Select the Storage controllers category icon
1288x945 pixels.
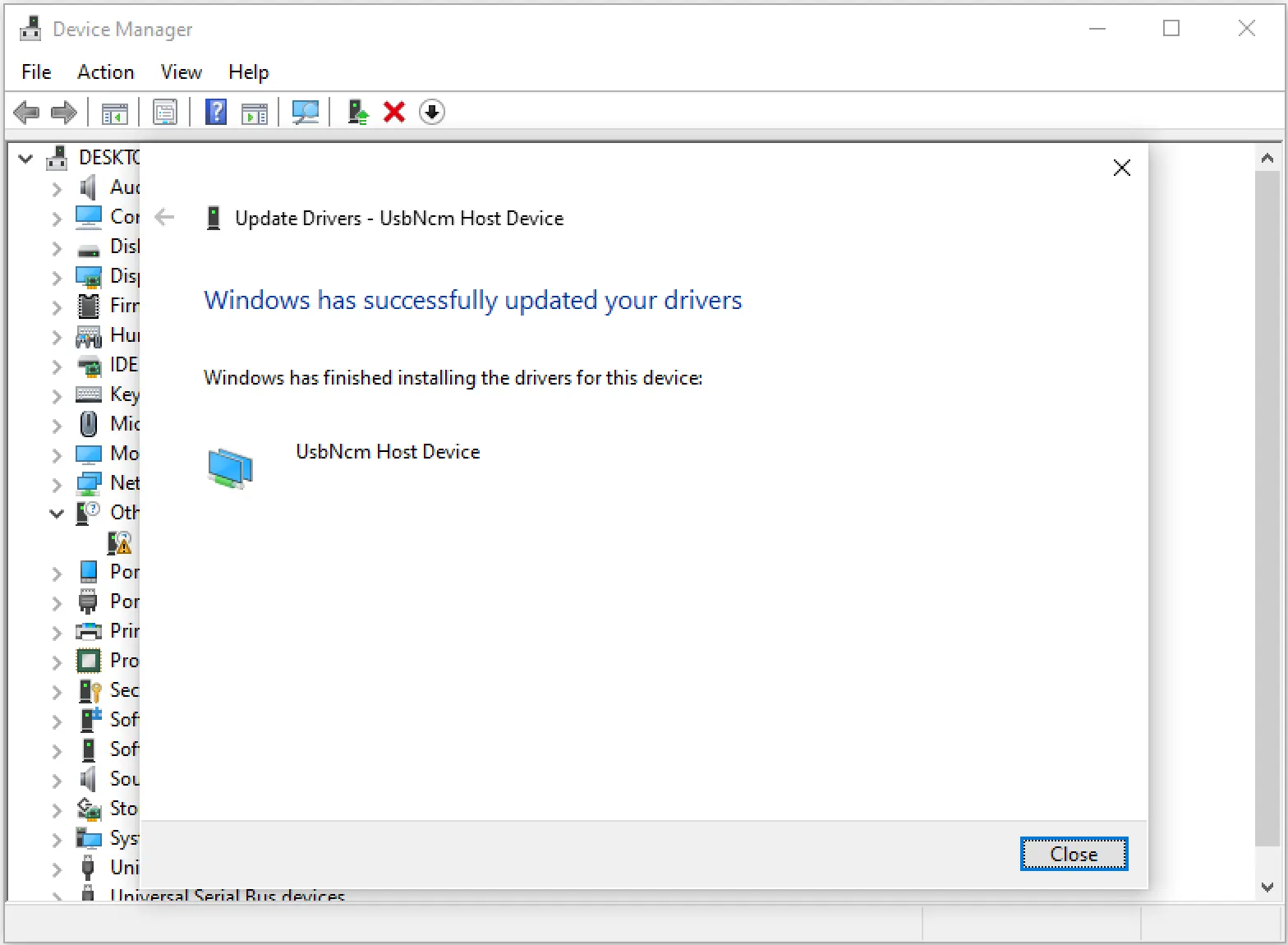[x=89, y=809]
